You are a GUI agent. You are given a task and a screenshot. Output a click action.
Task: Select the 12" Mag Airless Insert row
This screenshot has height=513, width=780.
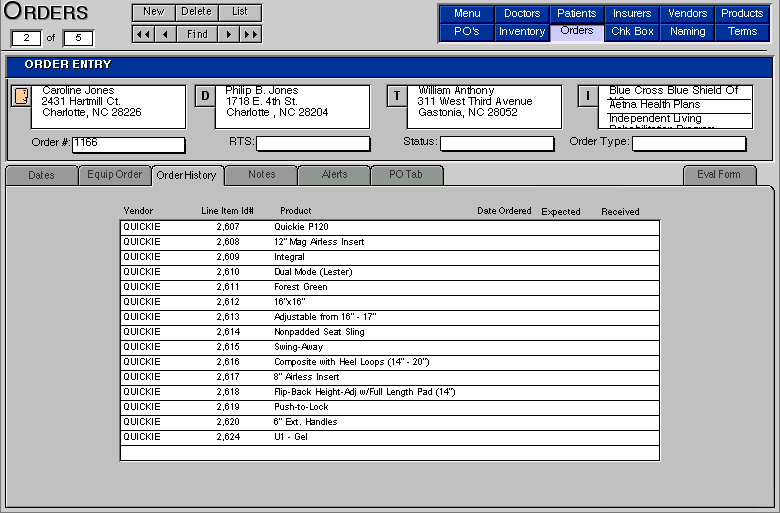(390, 242)
